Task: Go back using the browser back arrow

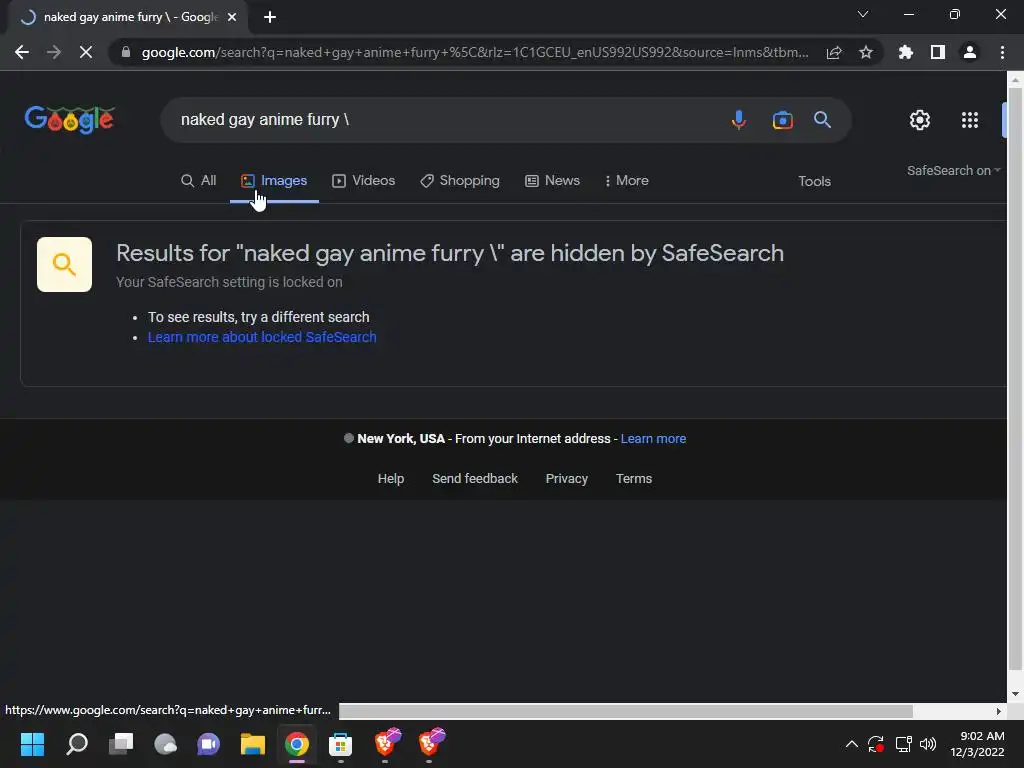Action: click(22, 52)
